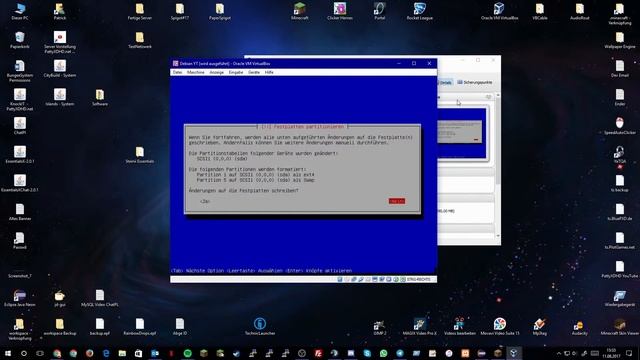Open the Hilfe menu
The image size is (640, 360).
coord(269,72)
